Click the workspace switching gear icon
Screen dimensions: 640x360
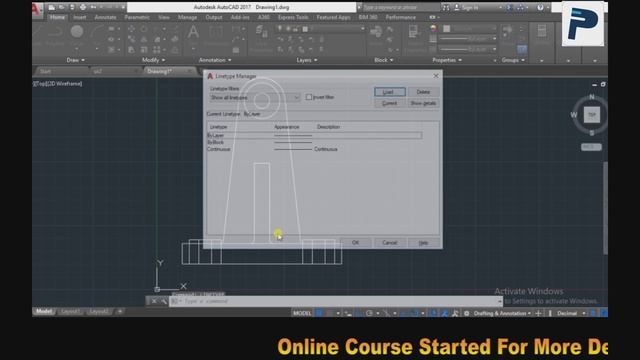(467, 313)
